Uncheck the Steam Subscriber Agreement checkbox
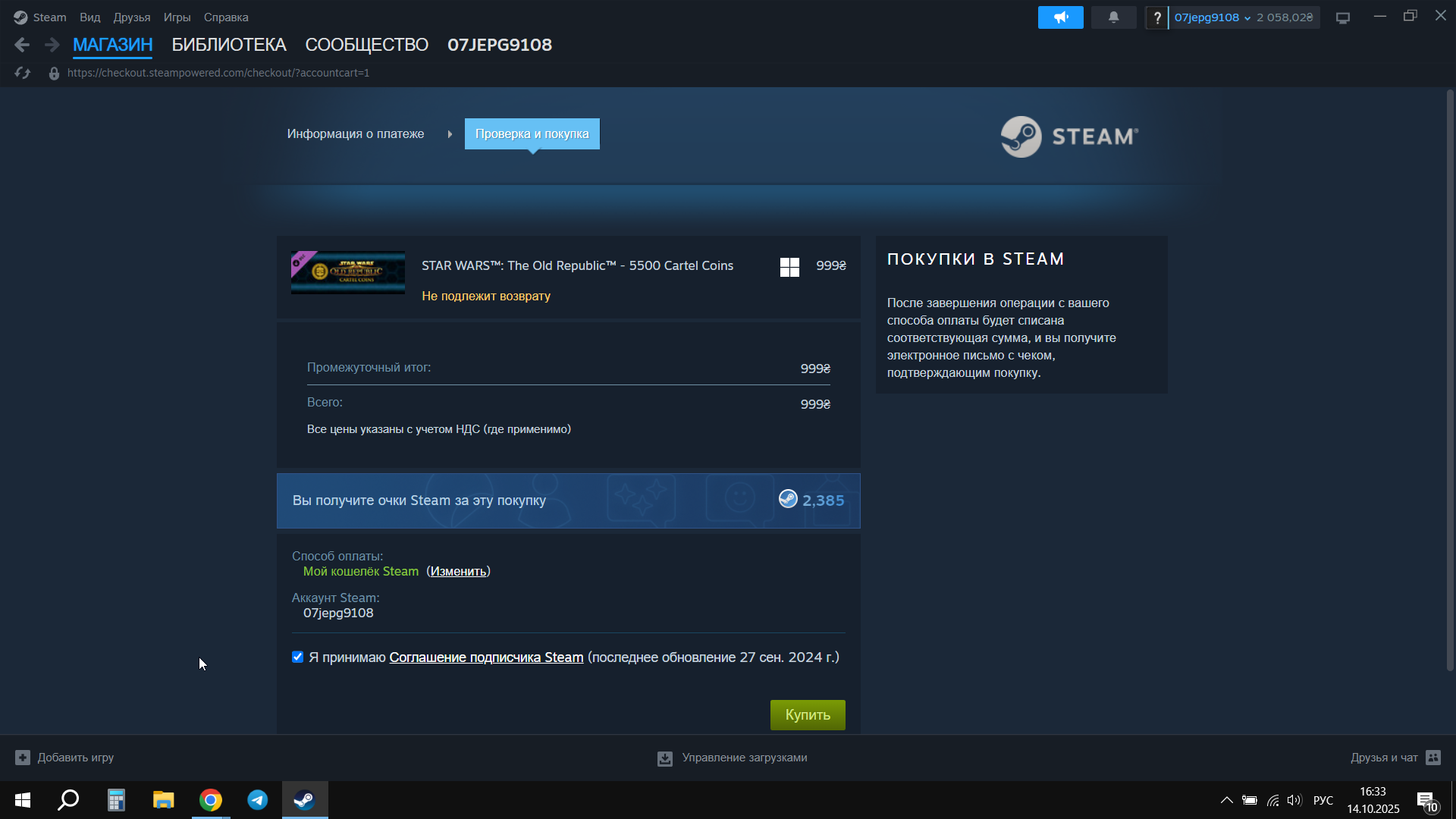The width and height of the screenshot is (1456, 819). click(x=298, y=657)
